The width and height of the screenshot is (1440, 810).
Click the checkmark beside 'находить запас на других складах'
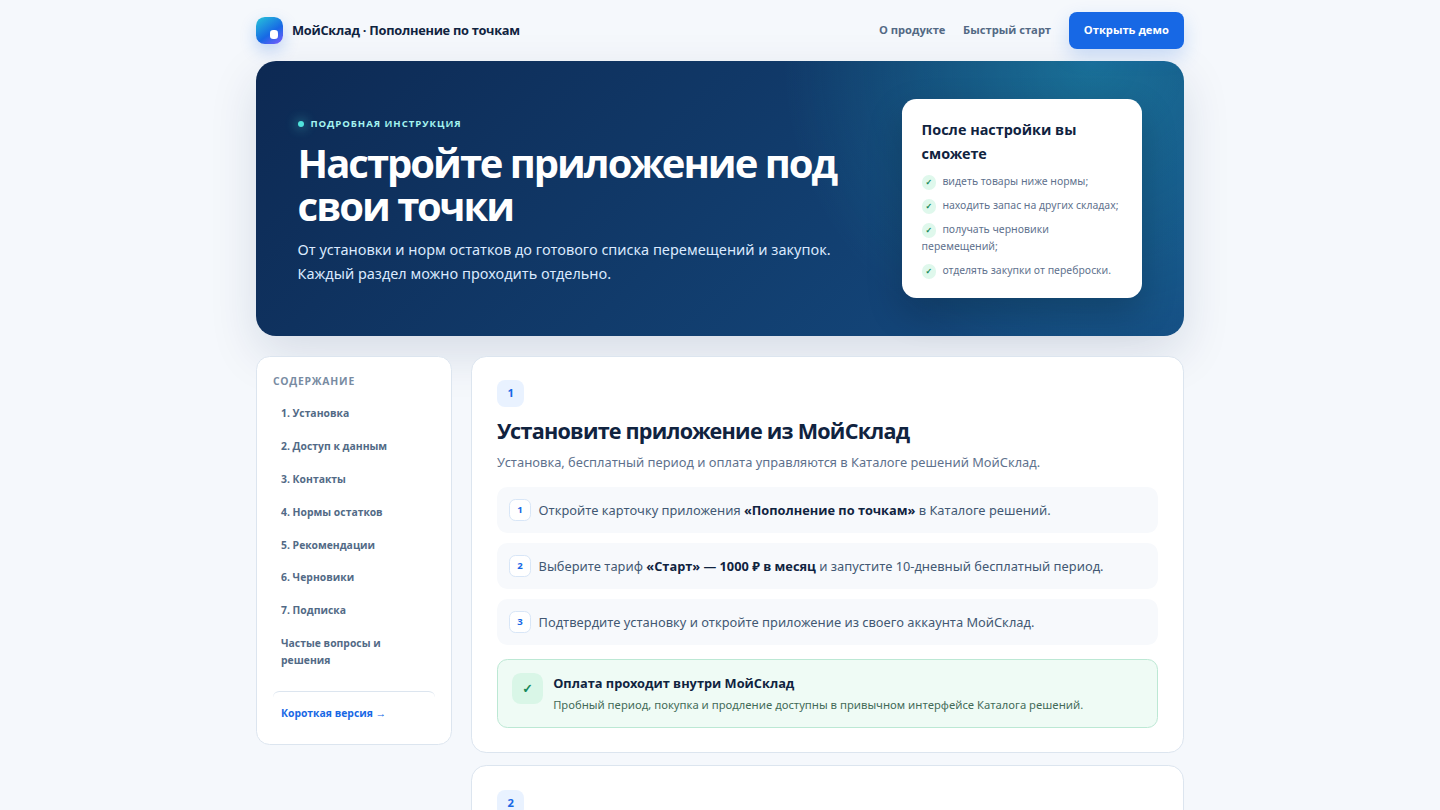pos(929,206)
